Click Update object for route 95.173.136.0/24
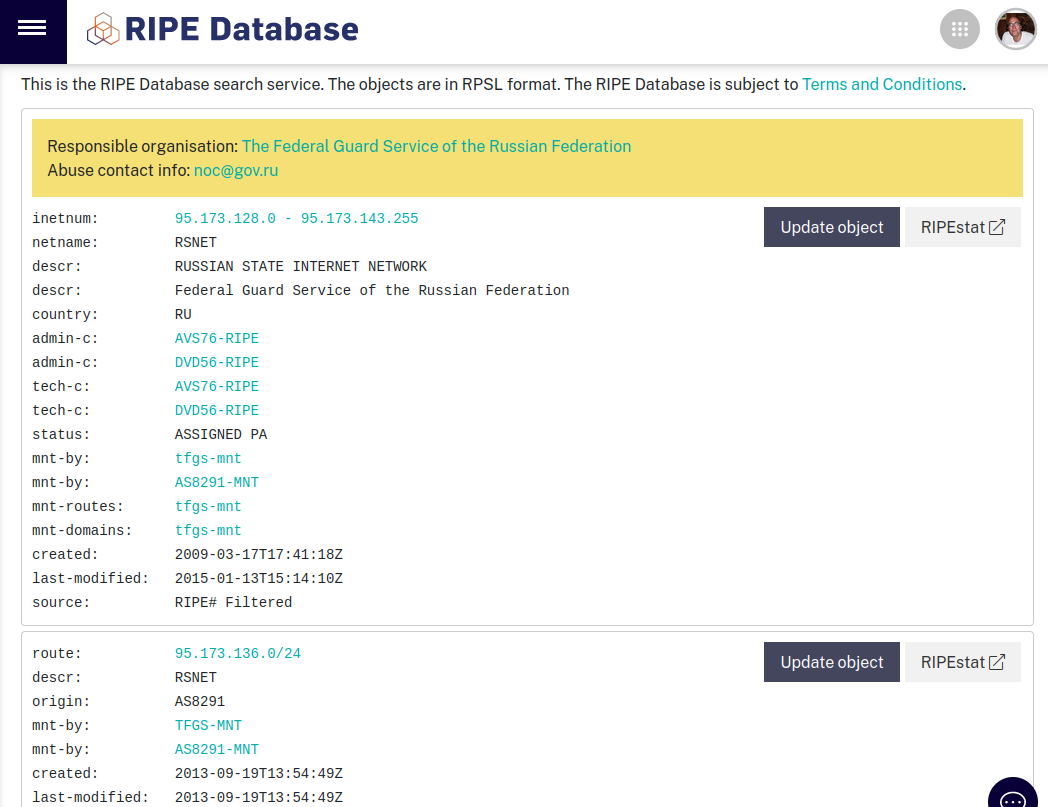1048x807 pixels. (831, 662)
